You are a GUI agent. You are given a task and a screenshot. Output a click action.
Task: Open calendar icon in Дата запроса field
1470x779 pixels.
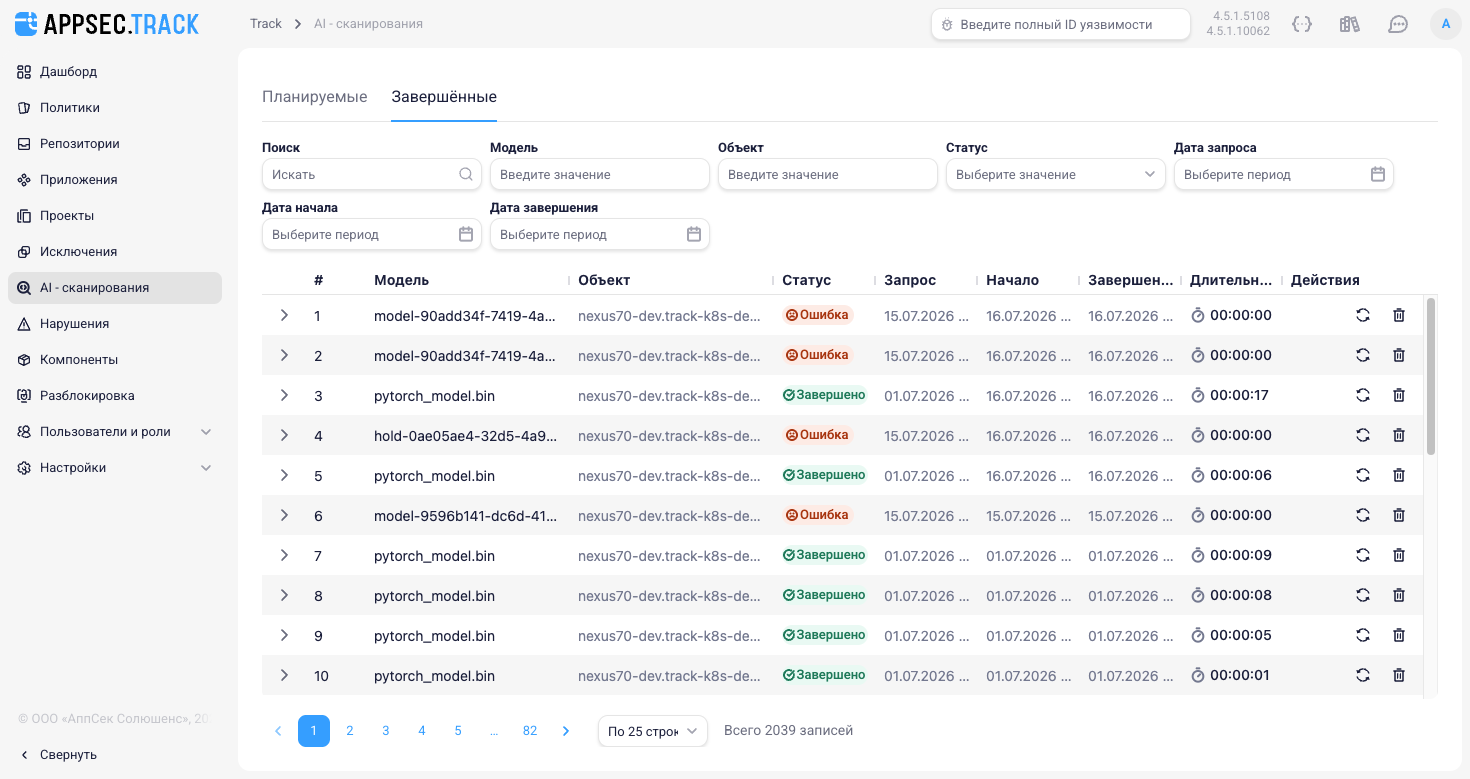1378,174
